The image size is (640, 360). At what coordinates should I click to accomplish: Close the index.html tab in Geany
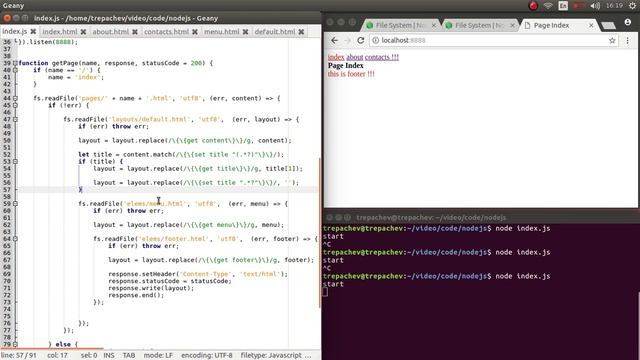pos(83,31)
